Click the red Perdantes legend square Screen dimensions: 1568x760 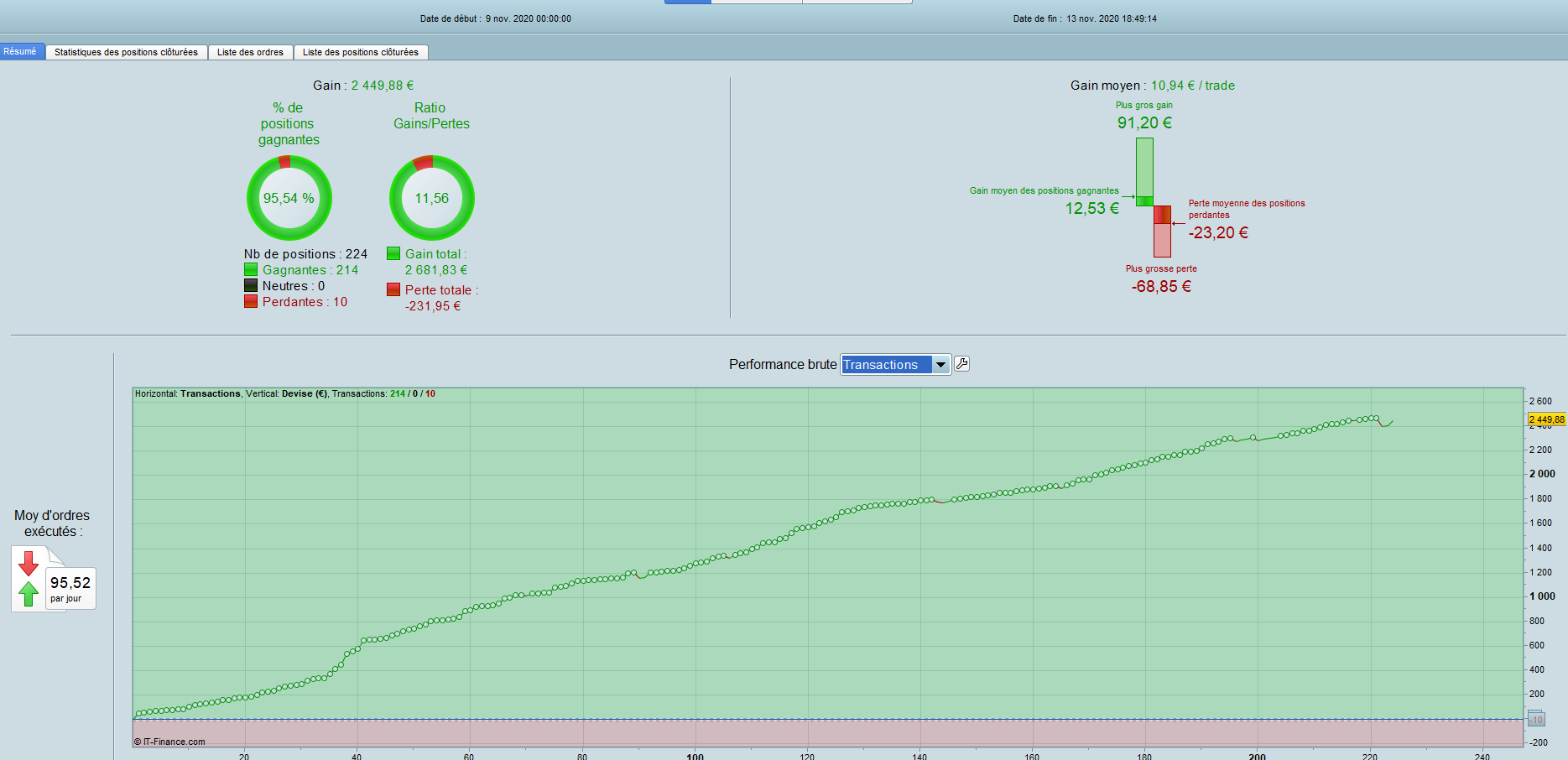click(251, 301)
